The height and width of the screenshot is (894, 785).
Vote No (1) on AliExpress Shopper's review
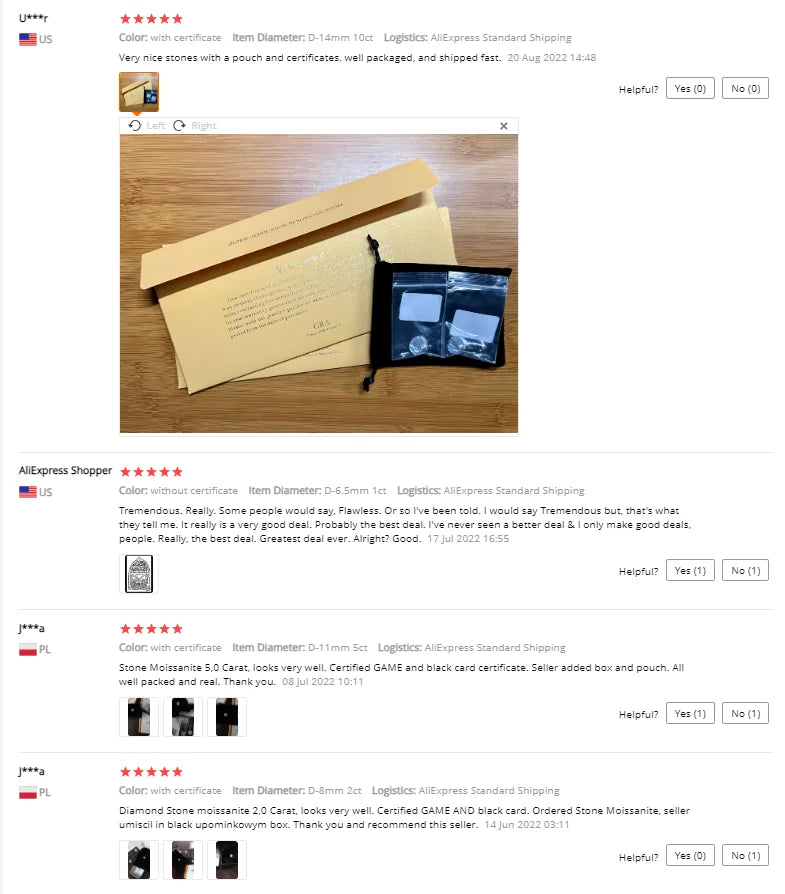[745, 570]
